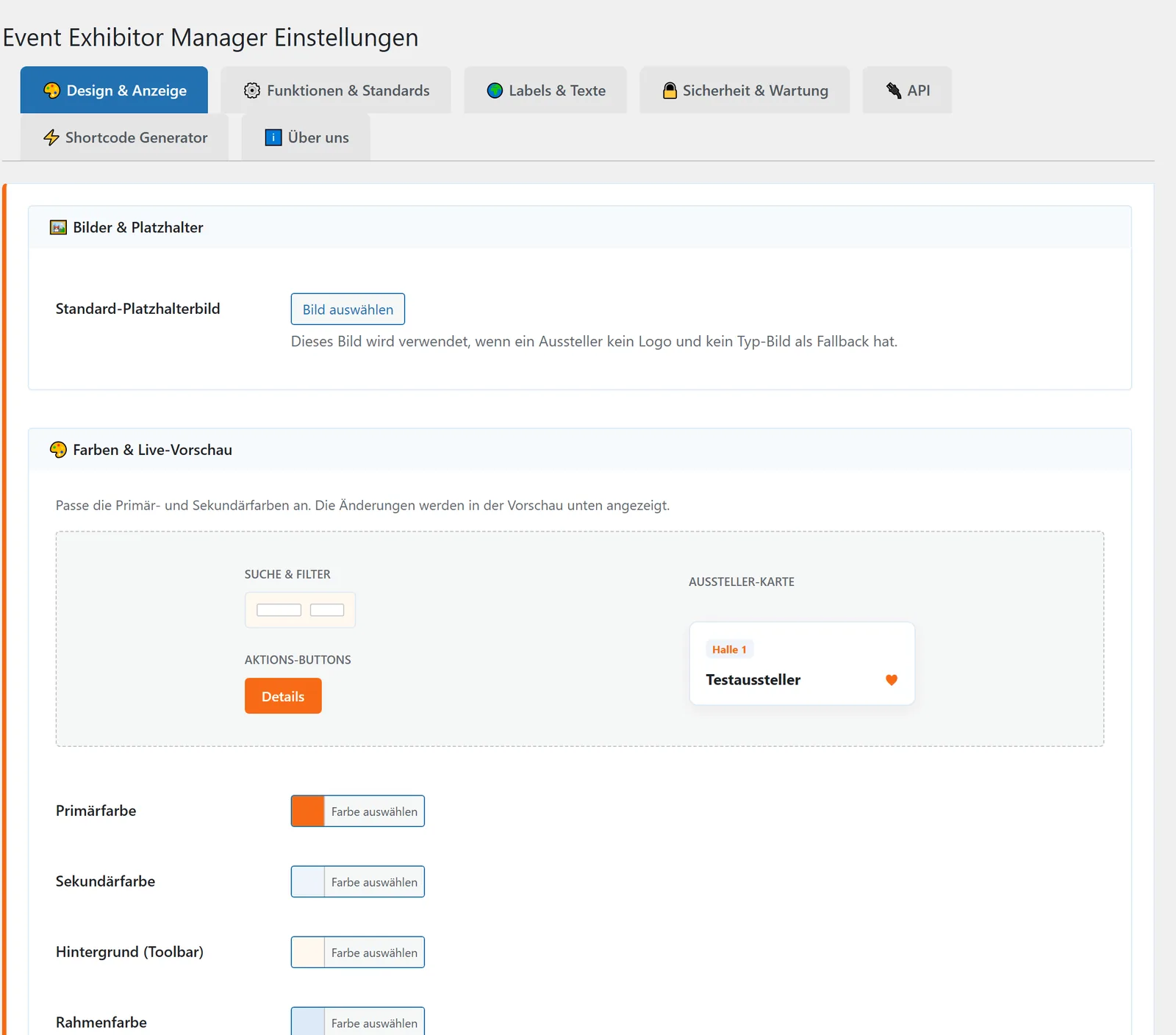Screen dimensions: 1176x1035
Task: Click the Standard-Platzhalterbild label
Action: [138, 309]
